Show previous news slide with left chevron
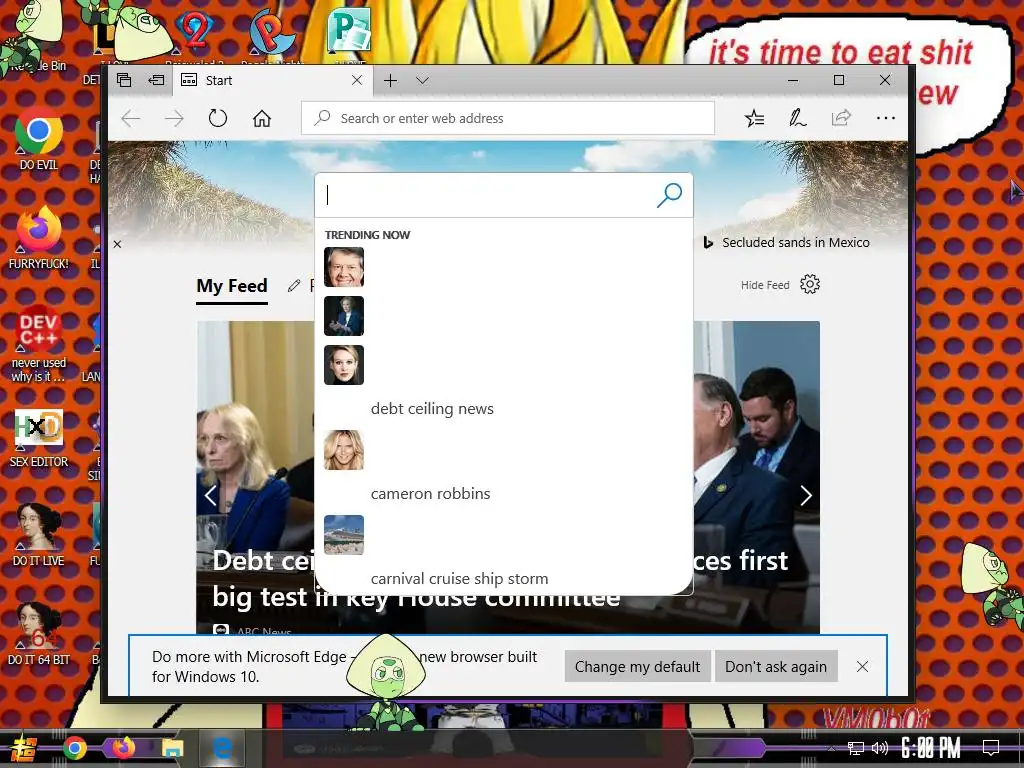 pyautogui.click(x=210, y=496)
